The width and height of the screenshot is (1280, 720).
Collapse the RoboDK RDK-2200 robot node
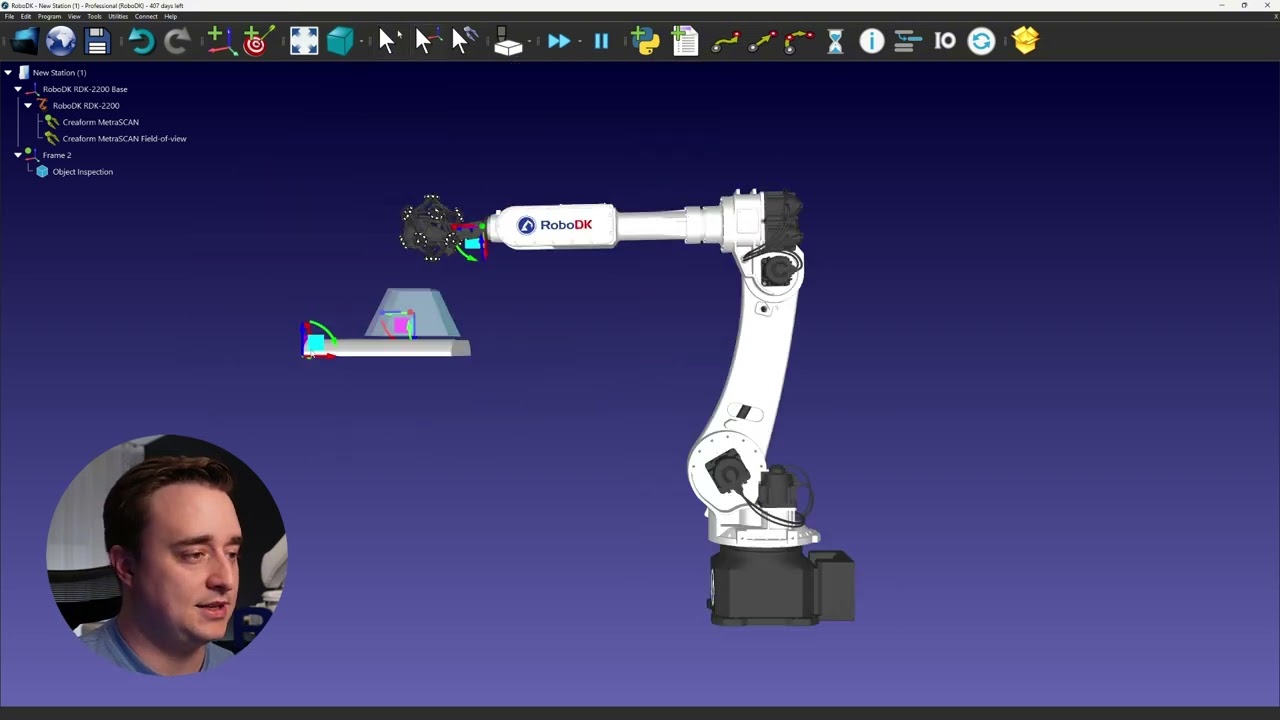coord(28,105)
